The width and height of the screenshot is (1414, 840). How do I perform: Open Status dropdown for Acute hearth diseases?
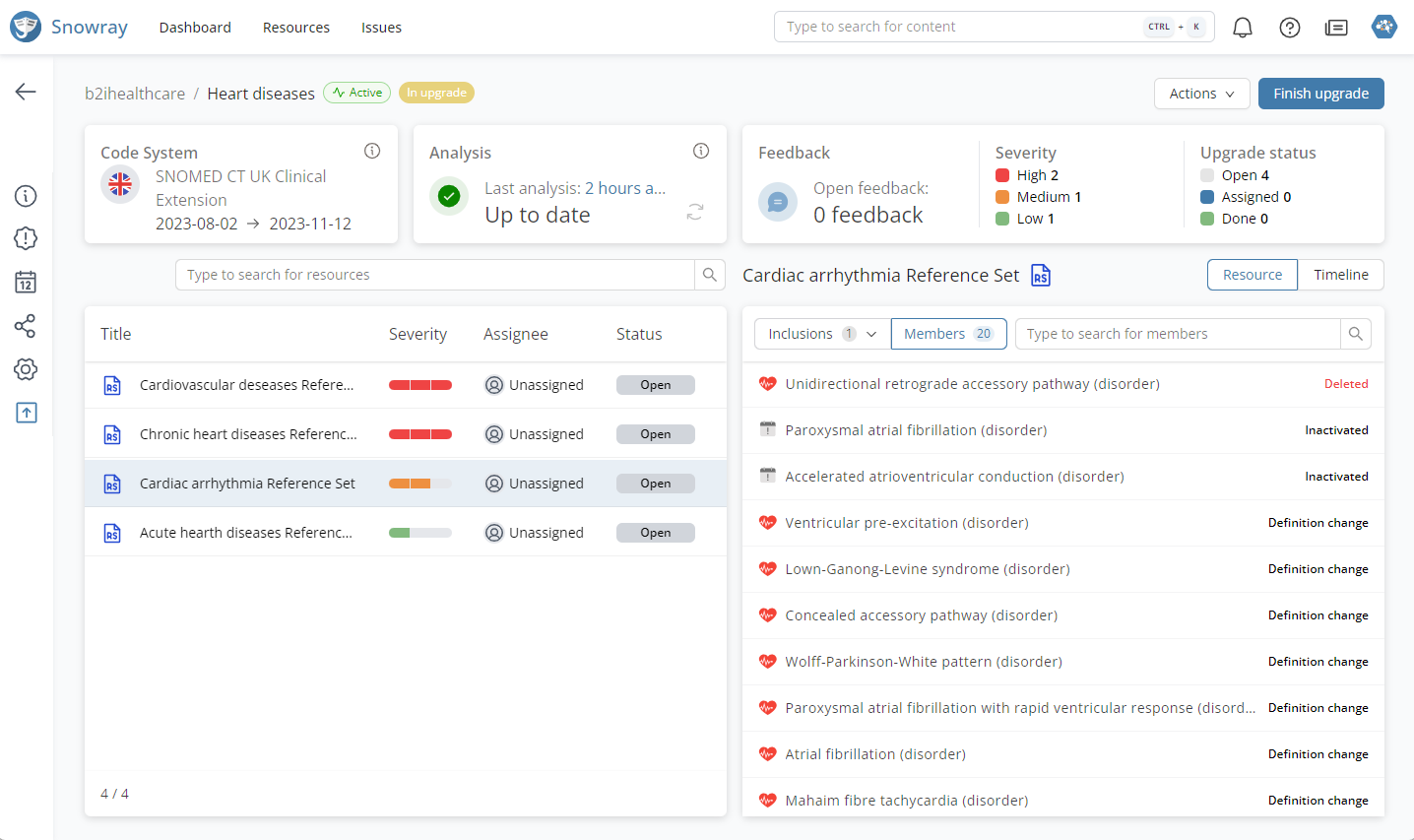[655, 533]
